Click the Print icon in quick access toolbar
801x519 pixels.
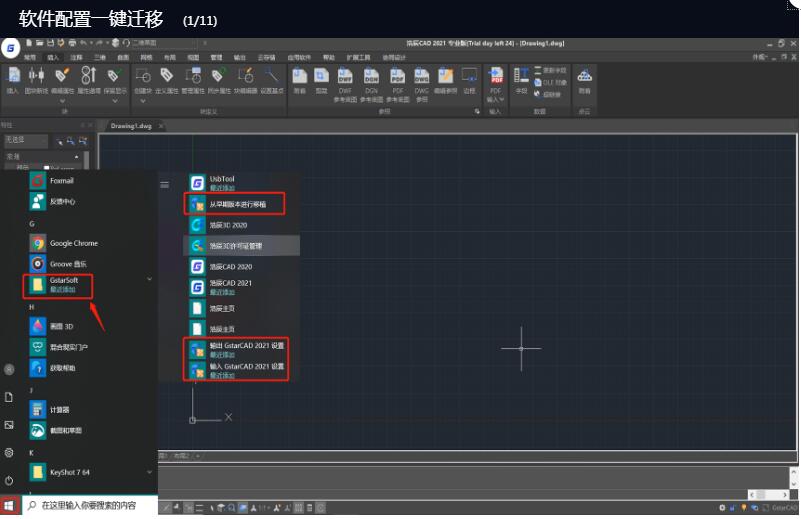point(72,43)
